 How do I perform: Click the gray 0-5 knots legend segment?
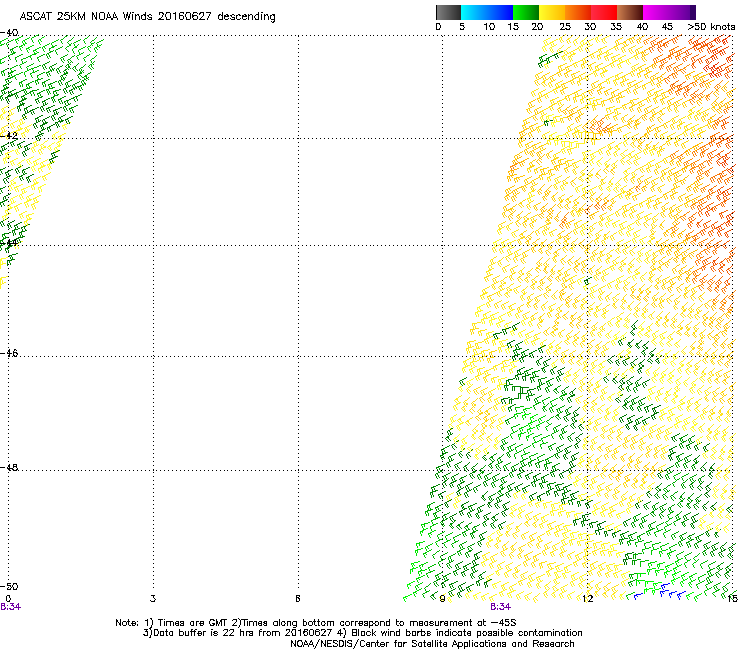[x=448, y=12]
